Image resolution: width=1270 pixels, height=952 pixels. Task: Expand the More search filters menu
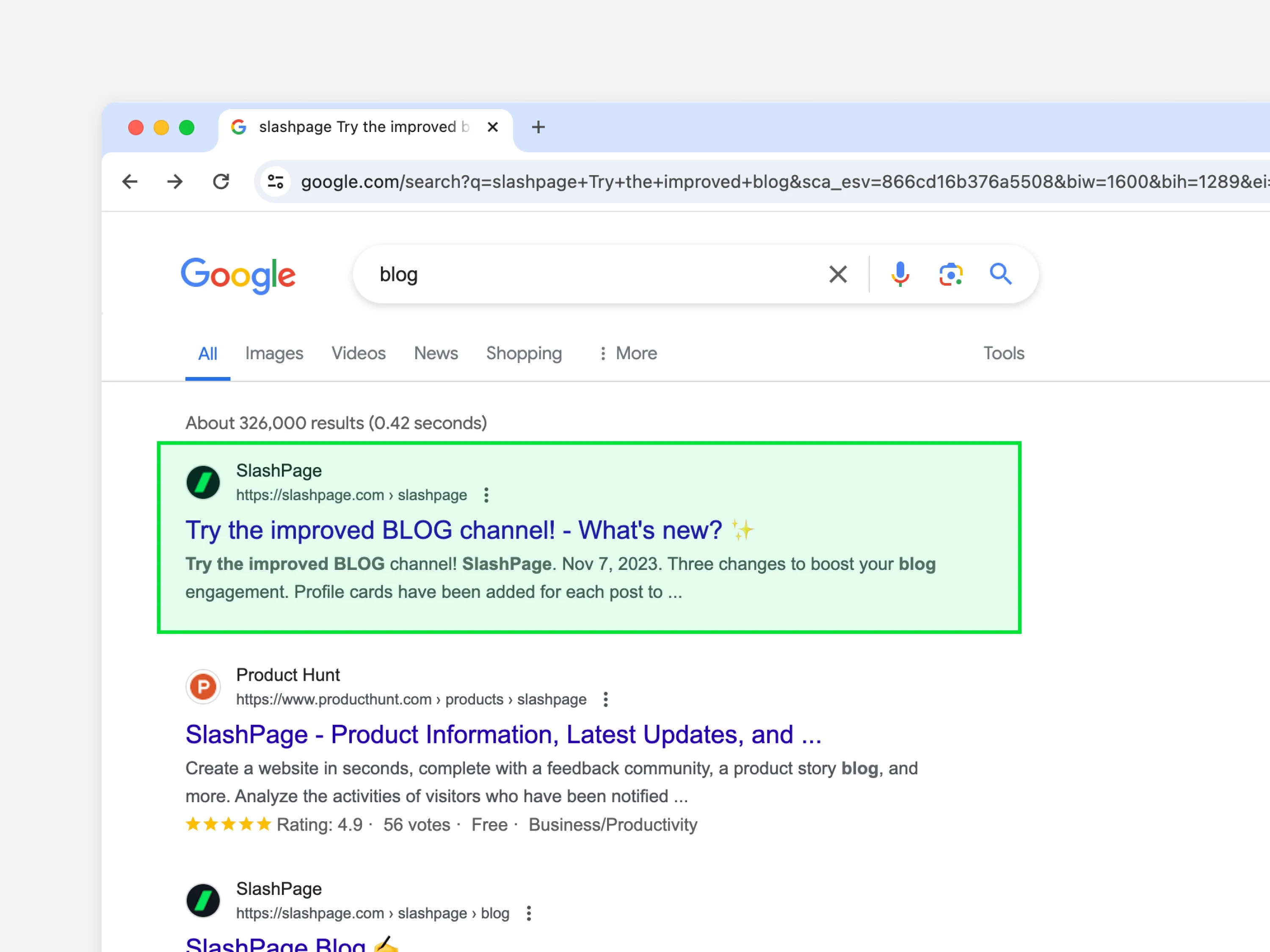coord(628,353)
